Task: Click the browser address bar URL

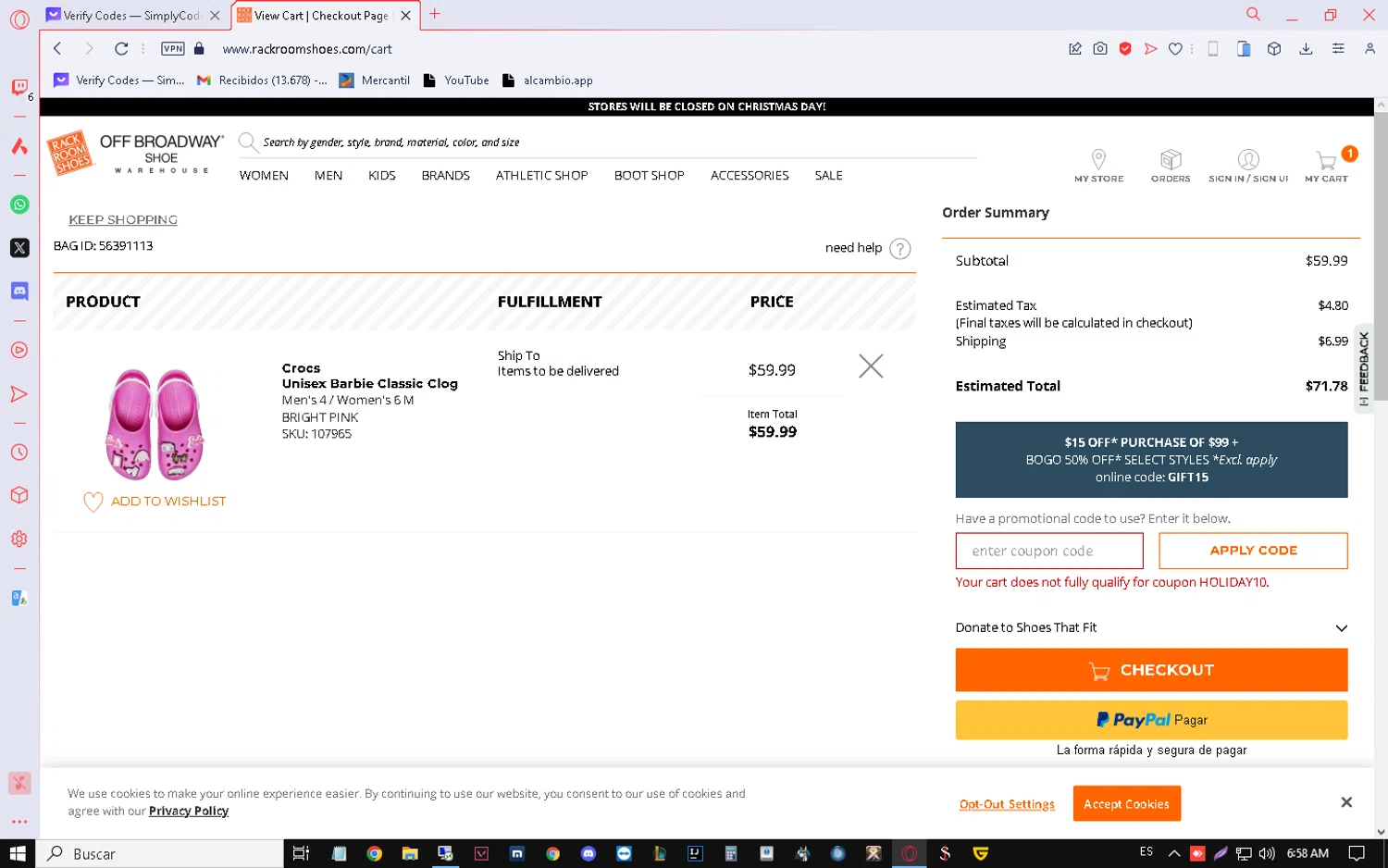Action: pos(307,49)
